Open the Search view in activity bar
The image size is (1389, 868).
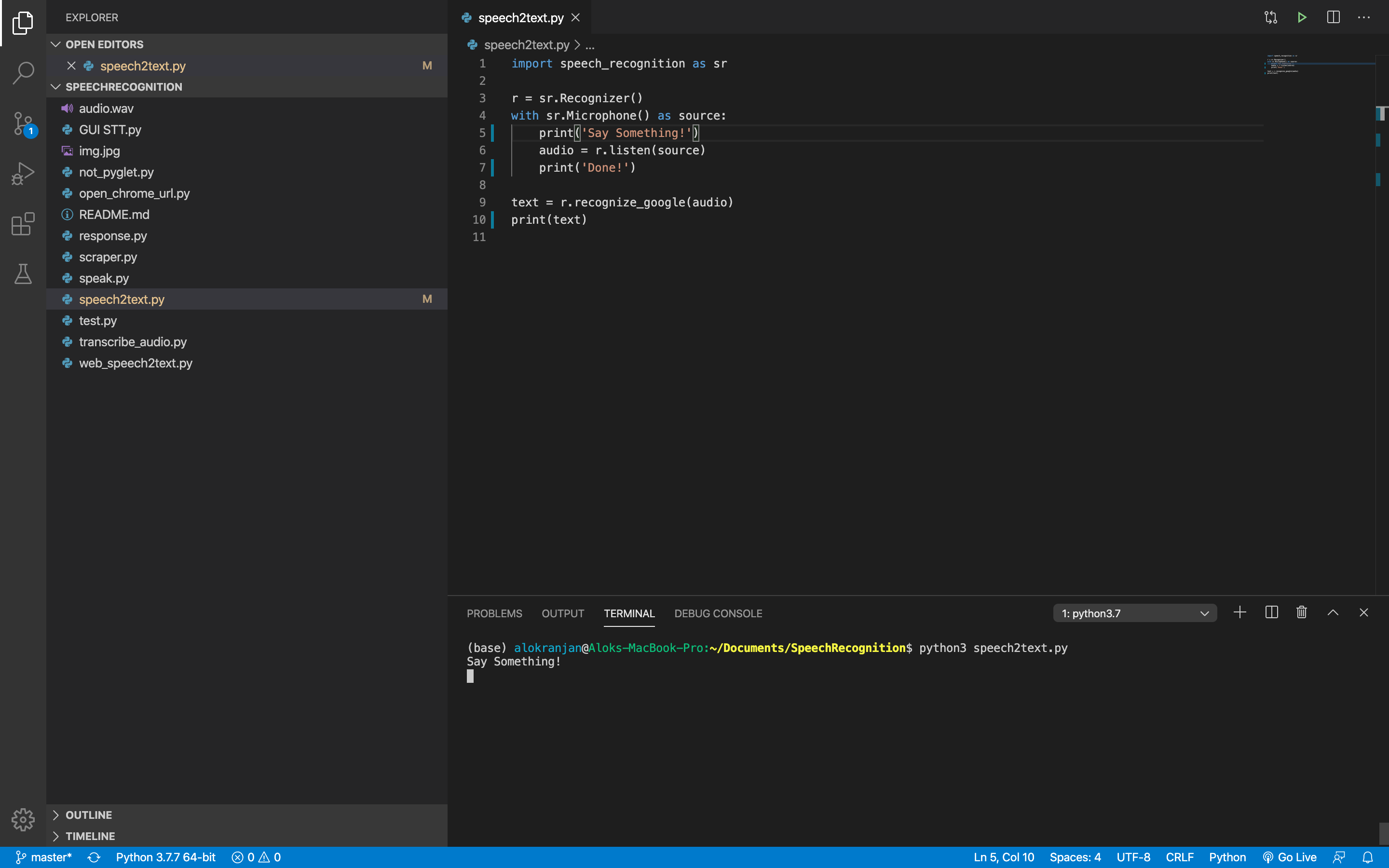point(23,73)
